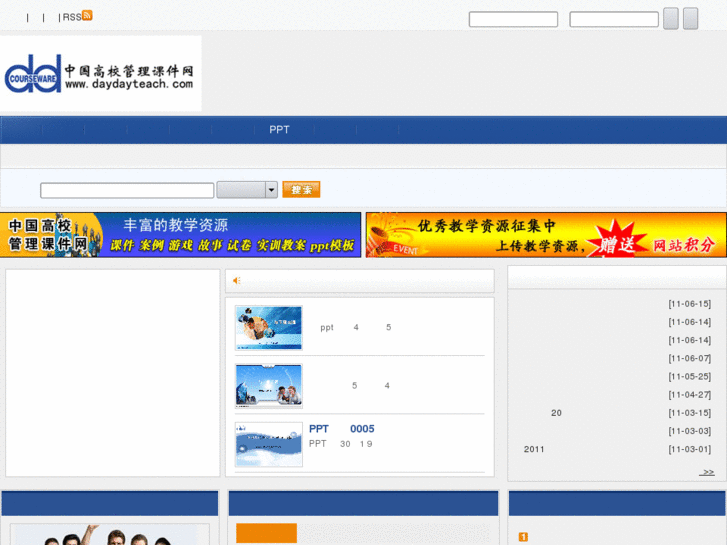Open the daydayteach.com courseware logo
This screenshot has width=727, height=545.
pos(101,73)
